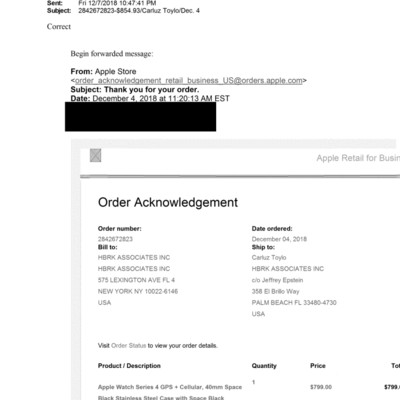Screen dimensions: 400x400
Task: Open the orders.apple.com sender email link
Action: [x=189, y=80]
